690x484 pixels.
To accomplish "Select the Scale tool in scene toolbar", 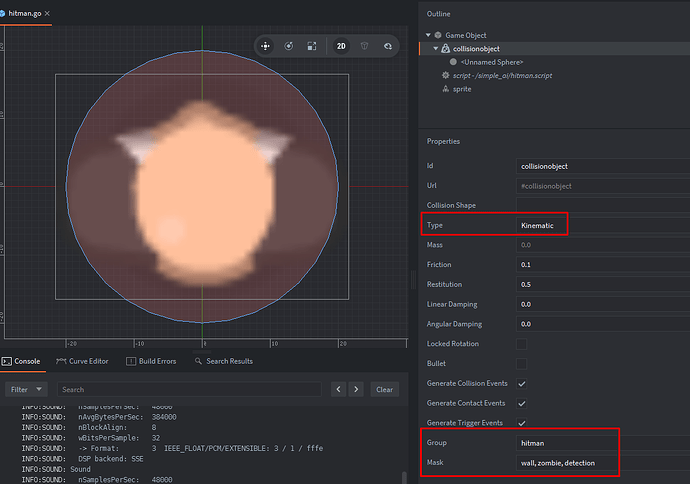I will click(x=312, y=46).
